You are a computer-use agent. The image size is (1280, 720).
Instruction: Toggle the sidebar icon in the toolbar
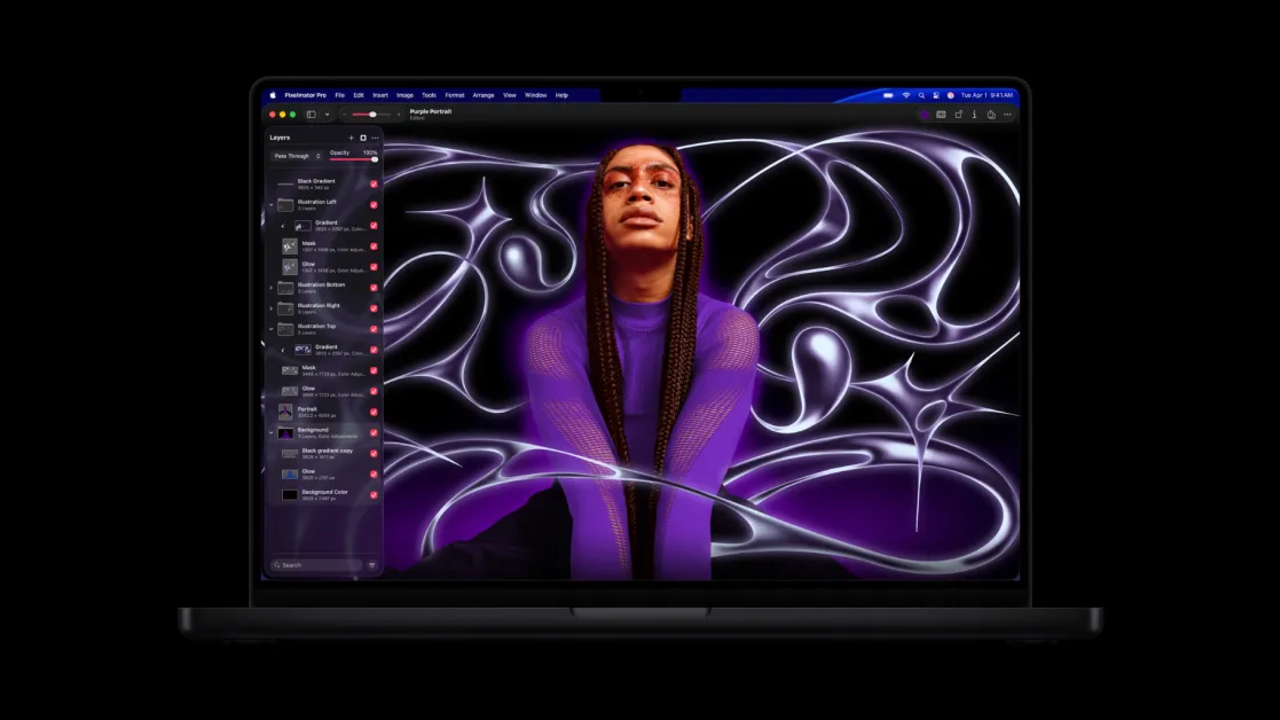coord(311,115)
